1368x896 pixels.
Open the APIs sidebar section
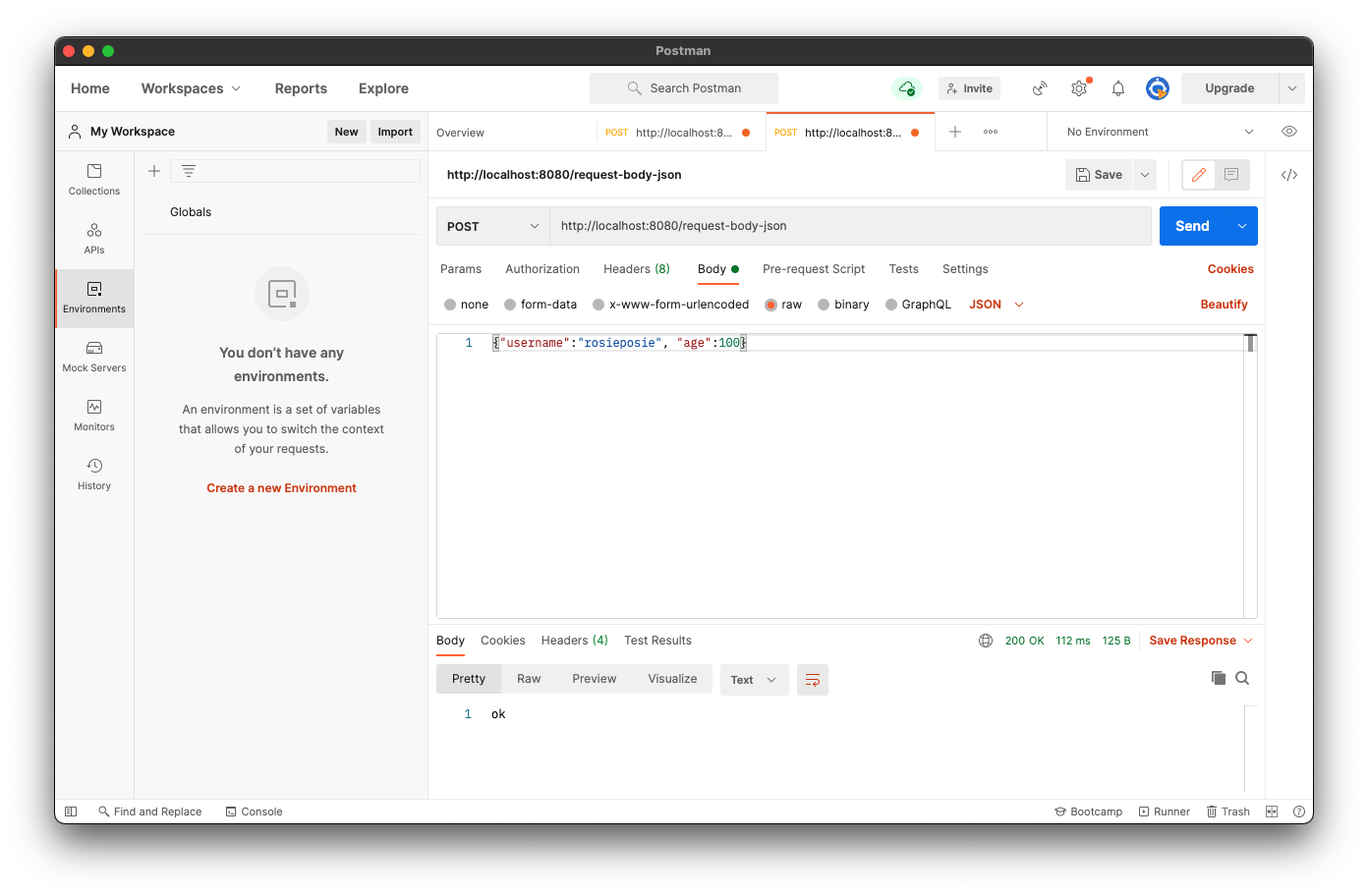94,239
